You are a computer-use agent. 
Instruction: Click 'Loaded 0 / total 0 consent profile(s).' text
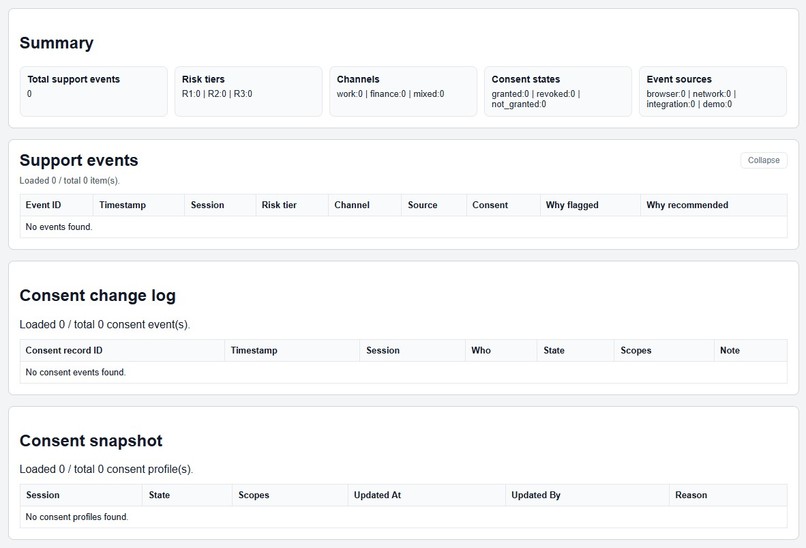click(106, 469)
